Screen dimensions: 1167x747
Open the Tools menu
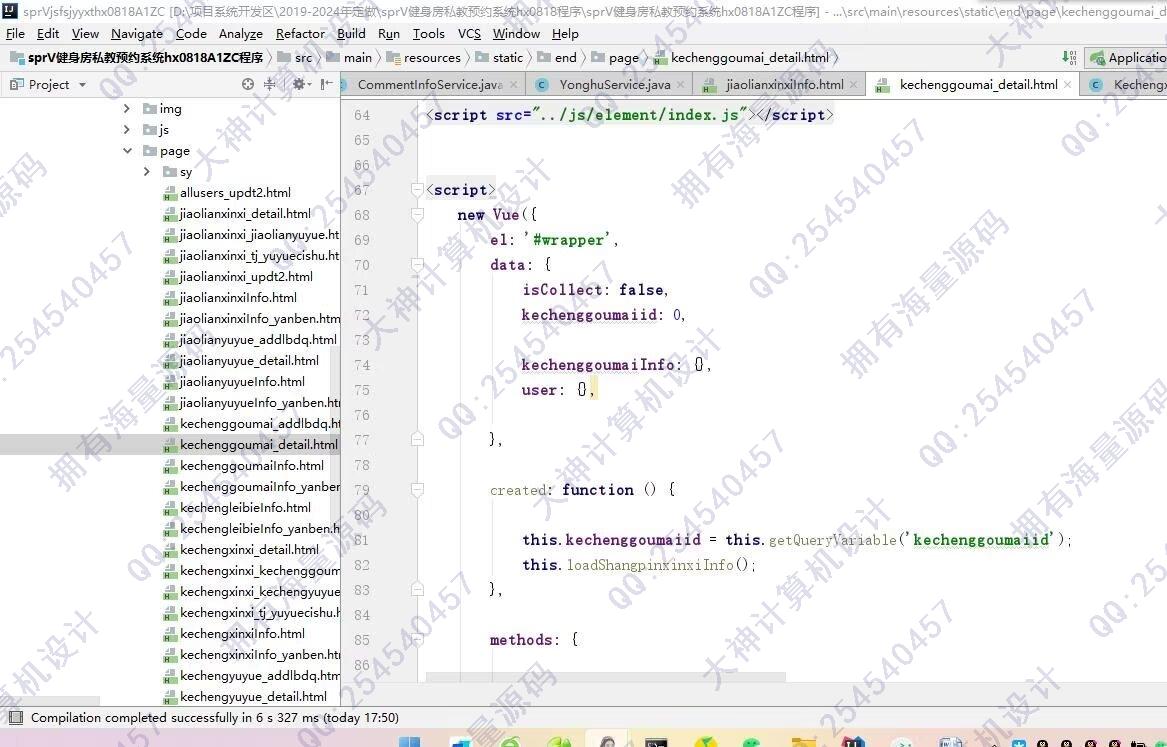pyautogui.click(x=429, y=33)
